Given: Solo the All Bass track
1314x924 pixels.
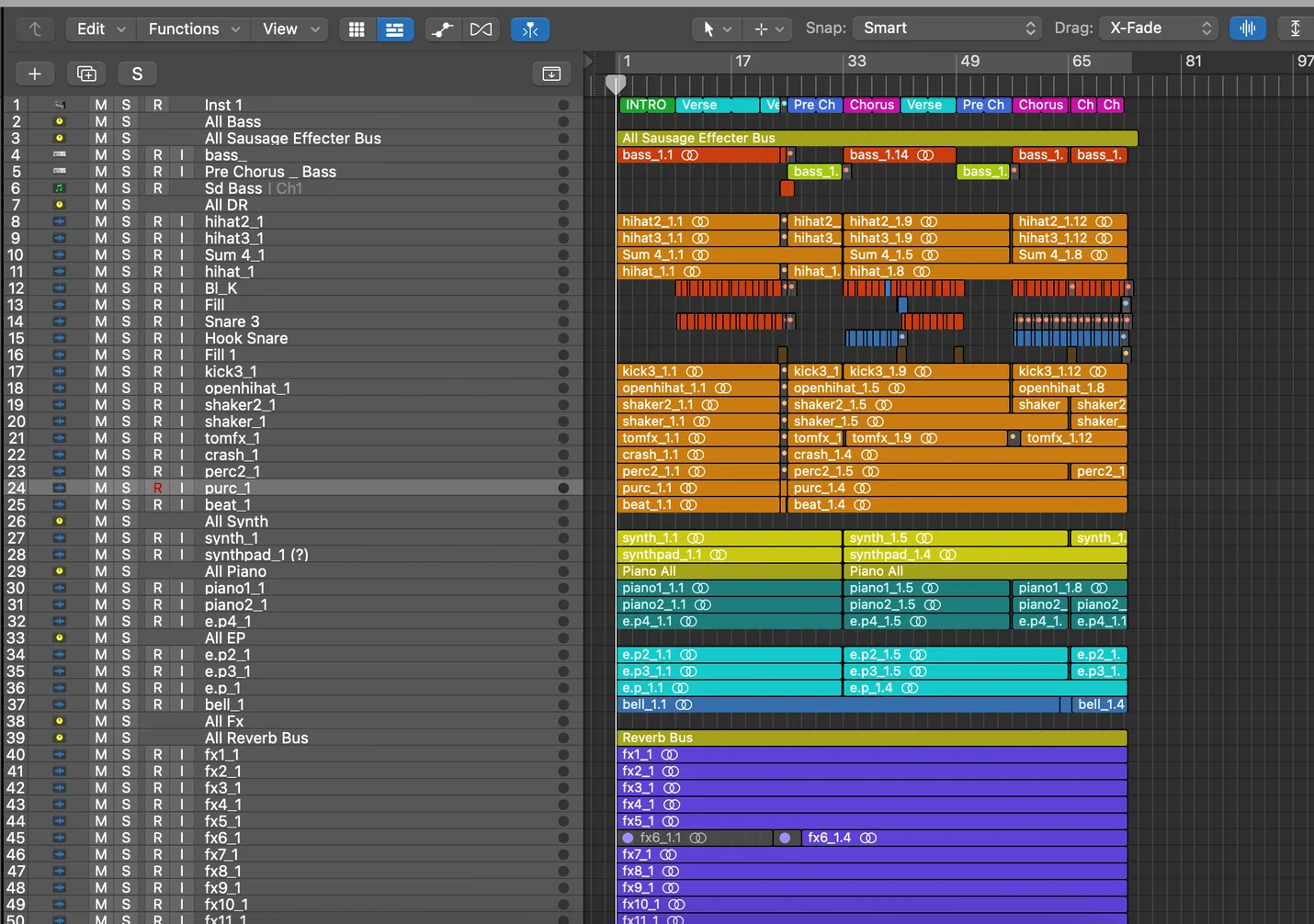Looking at the screenshot, I should tap(126, 121).
